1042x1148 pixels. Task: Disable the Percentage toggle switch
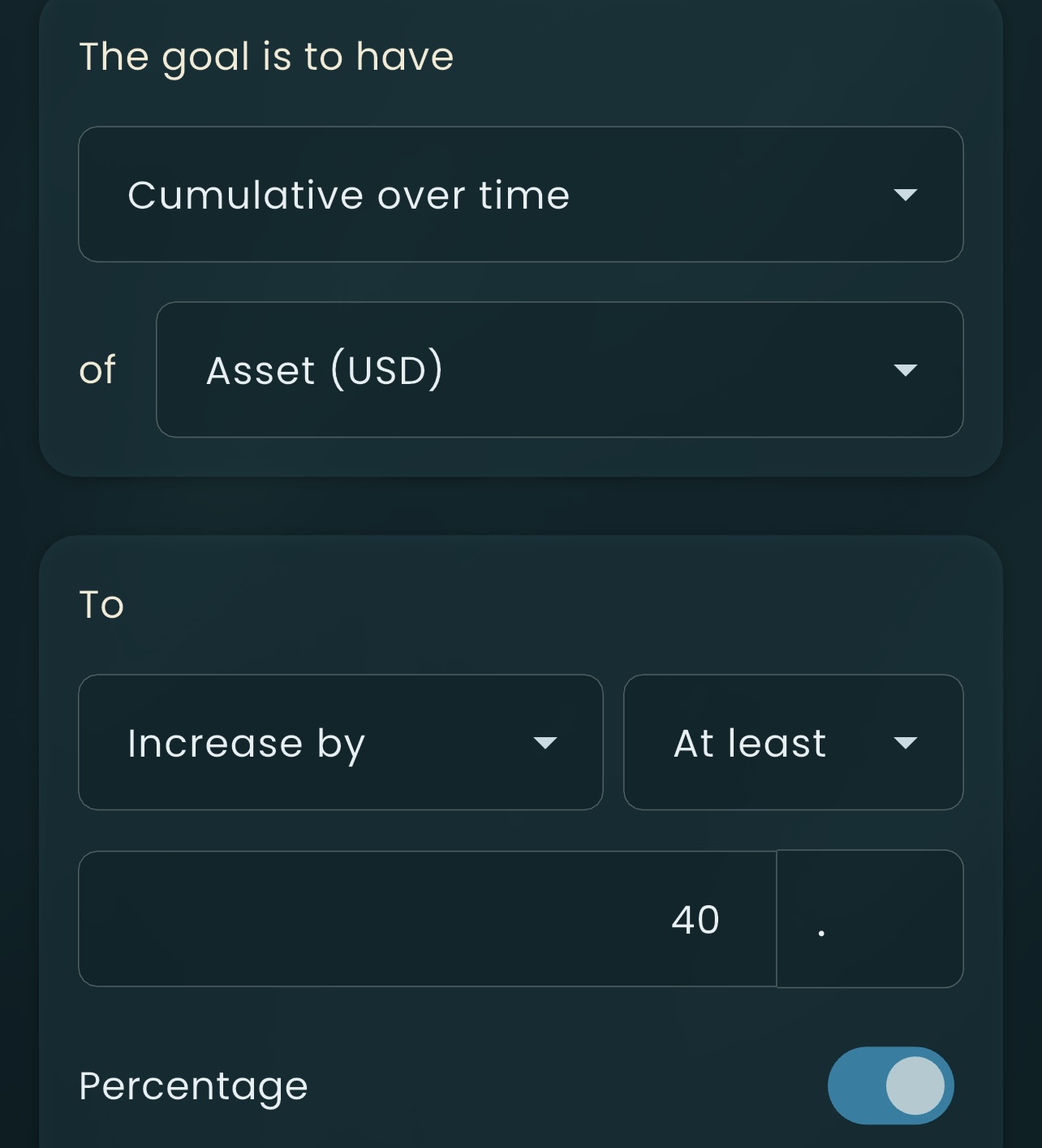(890, 1085)
